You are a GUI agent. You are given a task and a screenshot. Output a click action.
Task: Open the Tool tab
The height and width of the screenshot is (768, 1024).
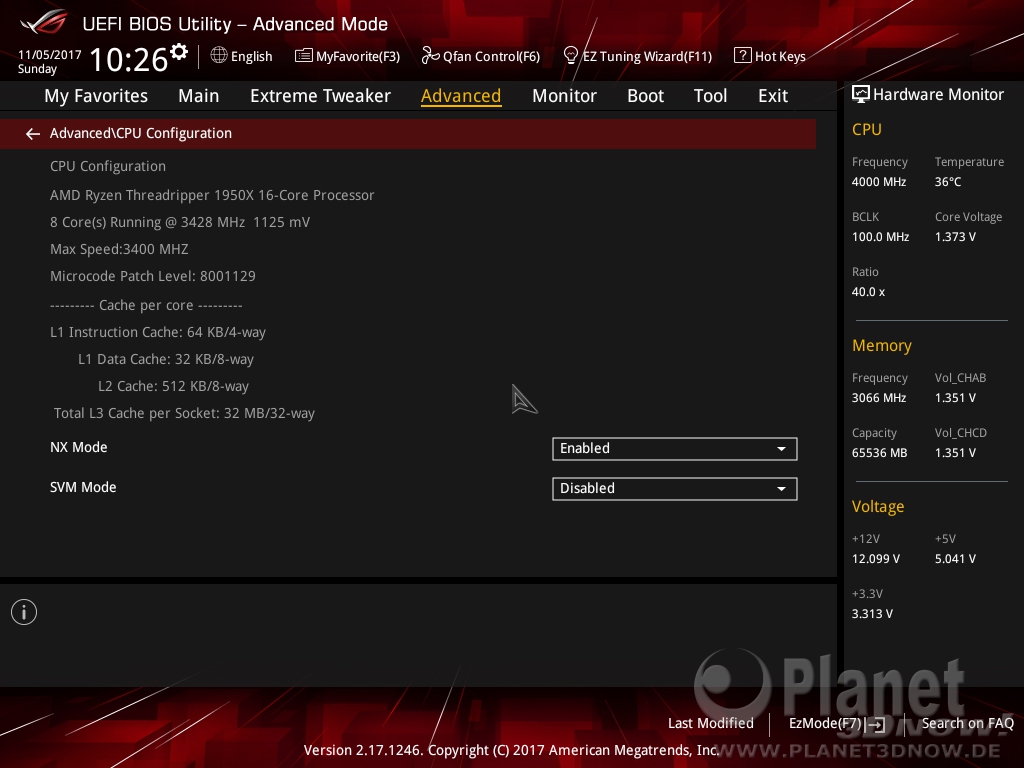click(710, 96)
